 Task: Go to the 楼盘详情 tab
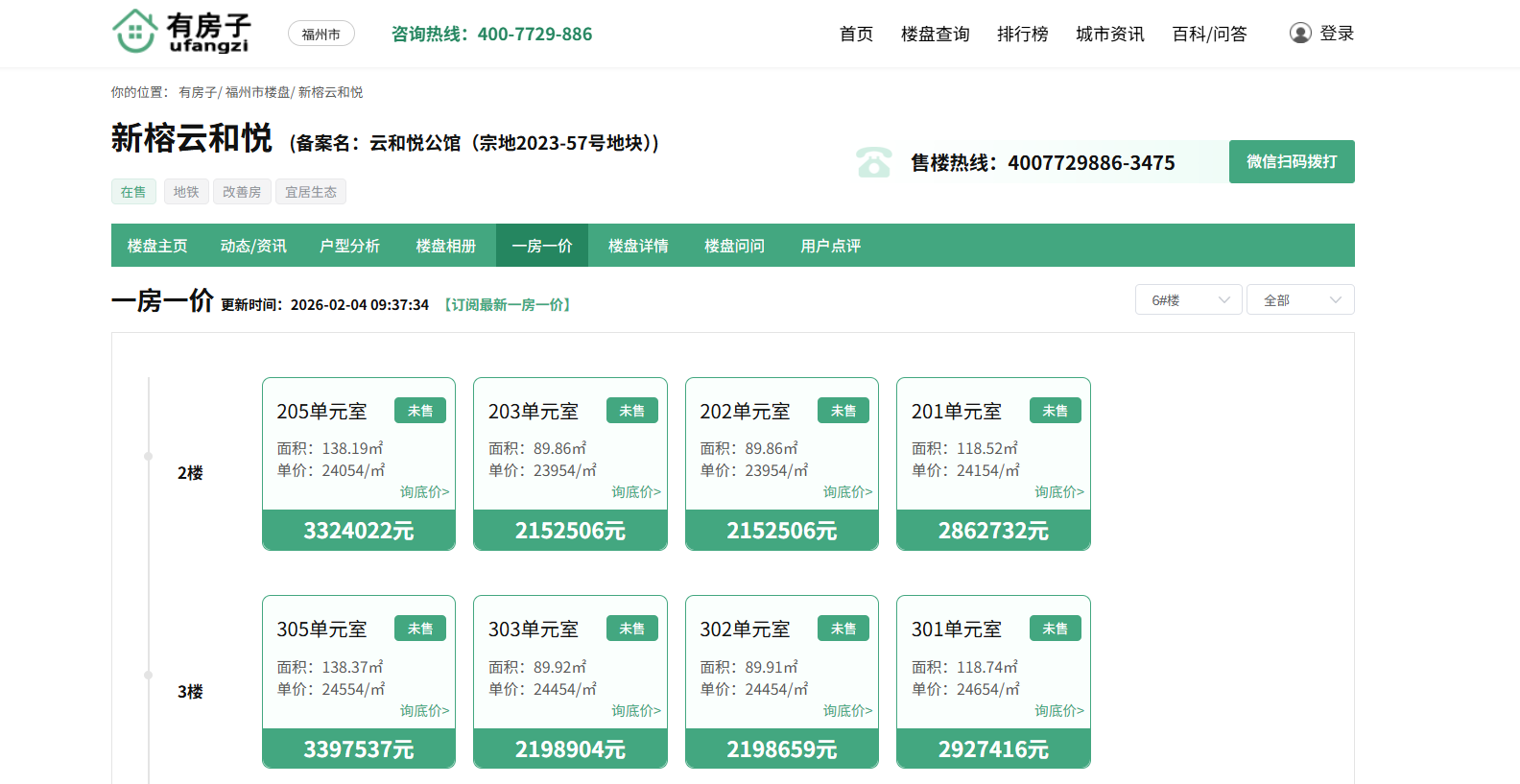tap(638, 246)
